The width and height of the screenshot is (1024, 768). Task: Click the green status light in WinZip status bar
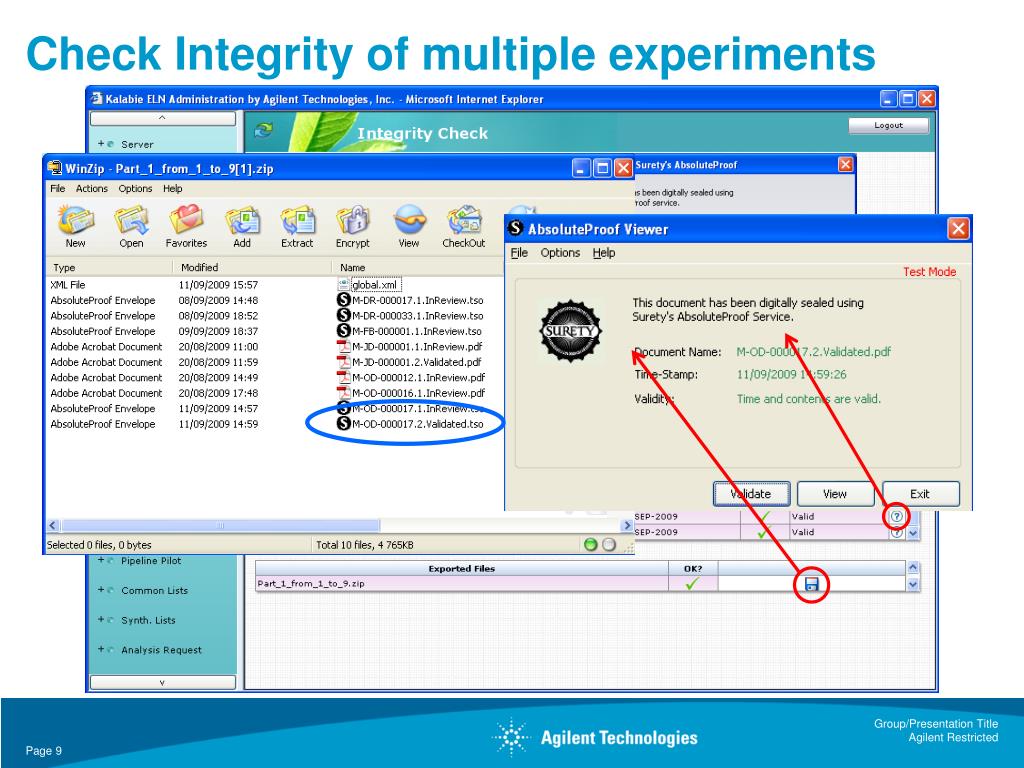pyautogui.click(x=590, y=544)
